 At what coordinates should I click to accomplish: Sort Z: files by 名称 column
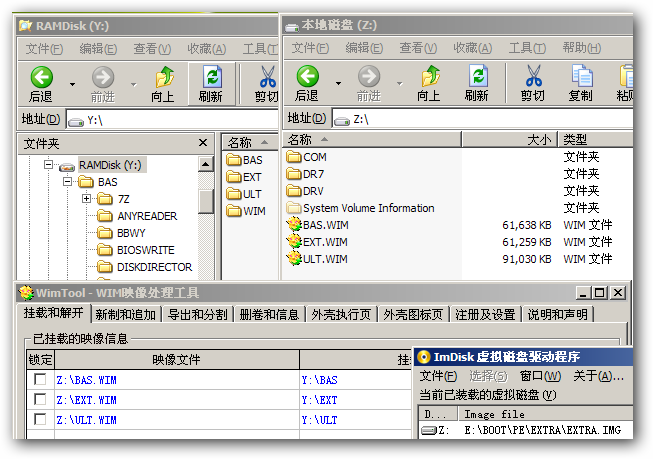(372, 140)
